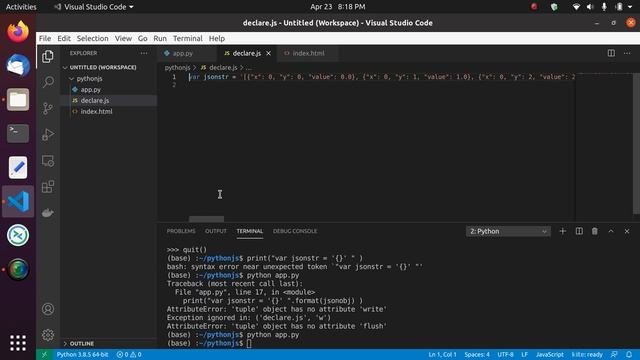Open the Run and Debug view
640x360 pixels.
click(x=48, y=134)
